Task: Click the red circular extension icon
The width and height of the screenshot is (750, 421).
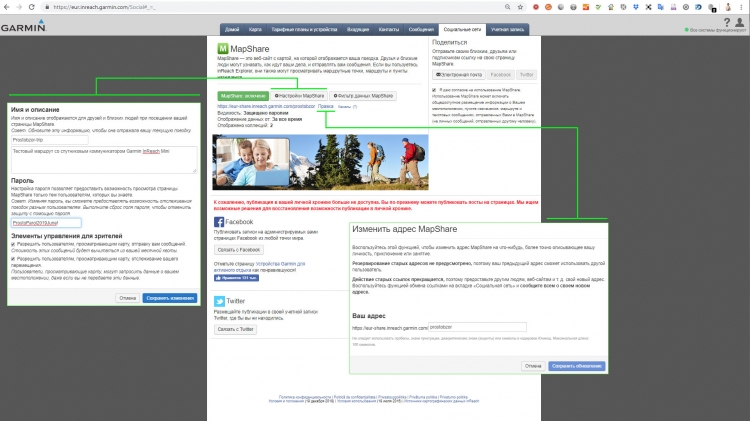Action: click(536, 7)
